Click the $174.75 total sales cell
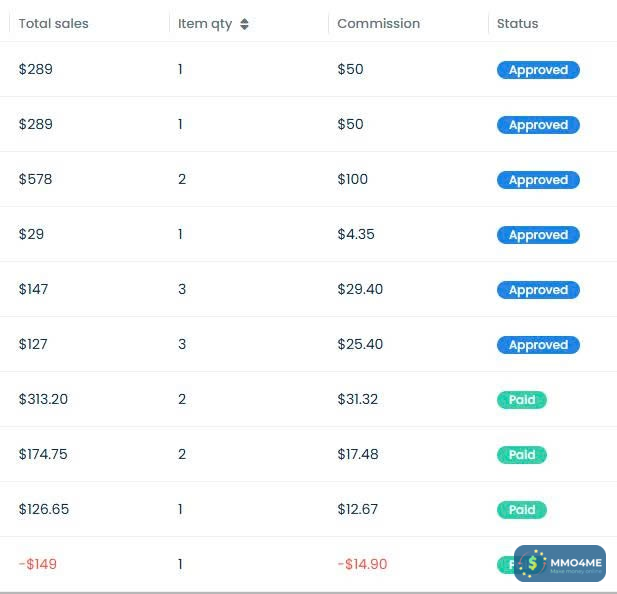The image size is (617, 594). point(43,454)
